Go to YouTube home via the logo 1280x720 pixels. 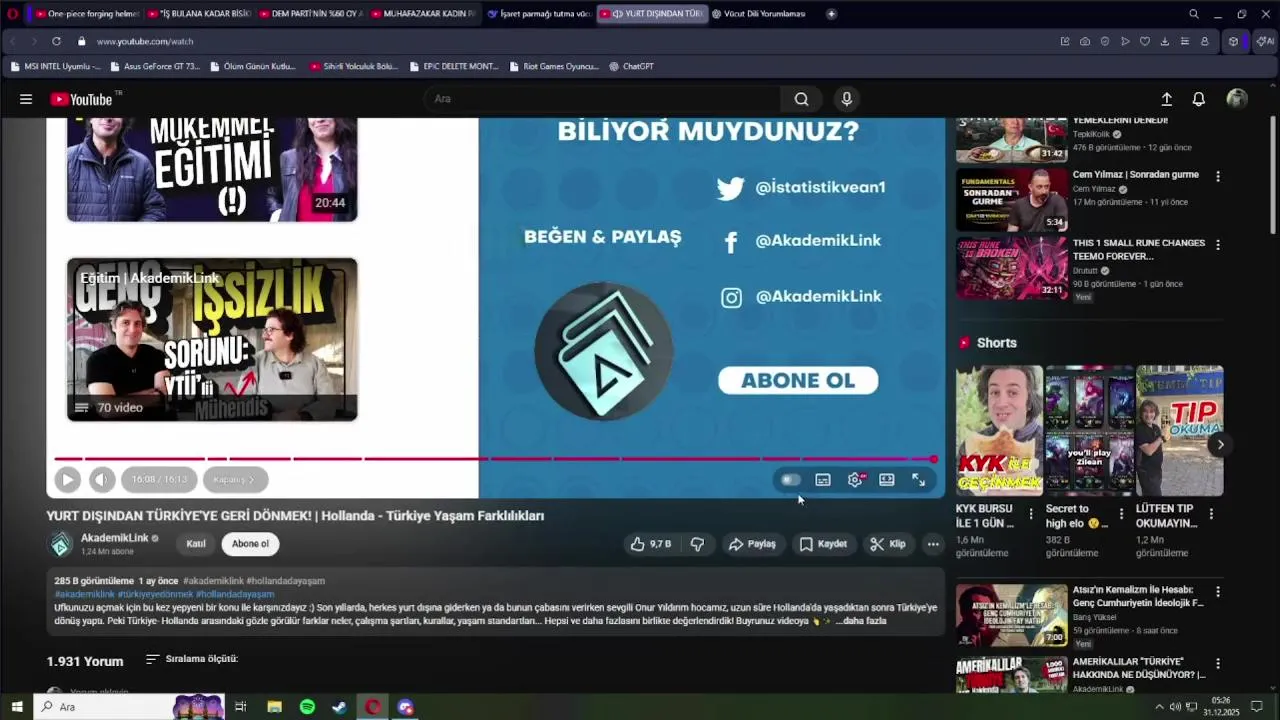(x=82, y=99)
